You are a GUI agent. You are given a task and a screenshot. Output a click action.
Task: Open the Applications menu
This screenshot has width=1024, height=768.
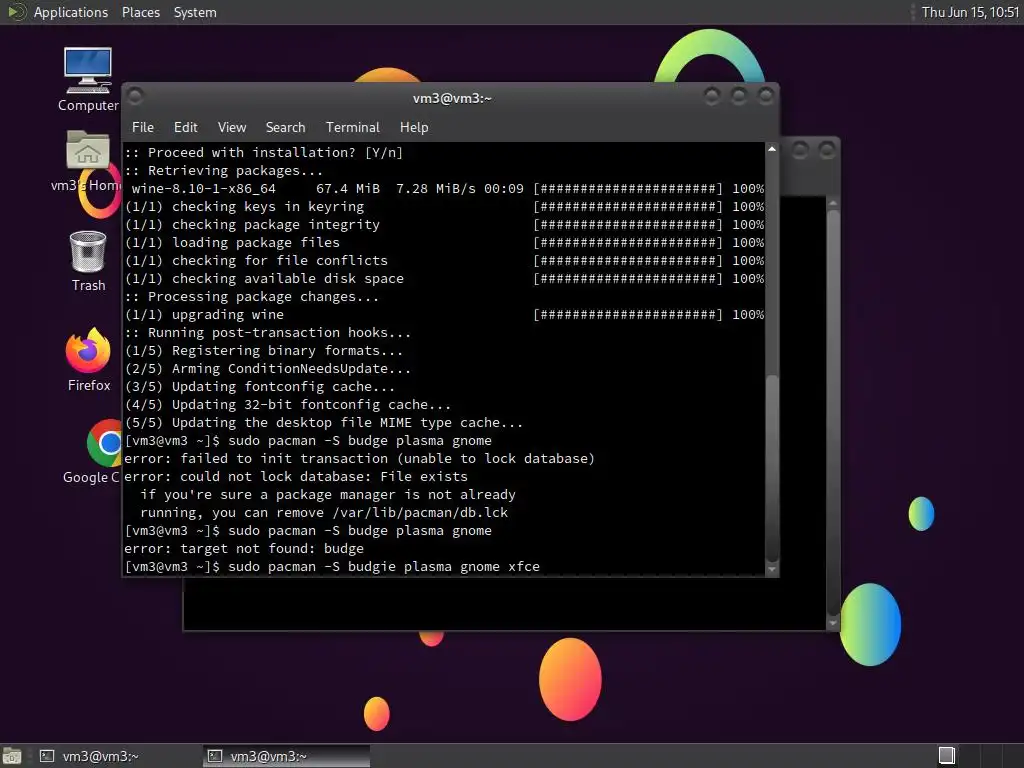pyautogui.click(x=71, y=12)
